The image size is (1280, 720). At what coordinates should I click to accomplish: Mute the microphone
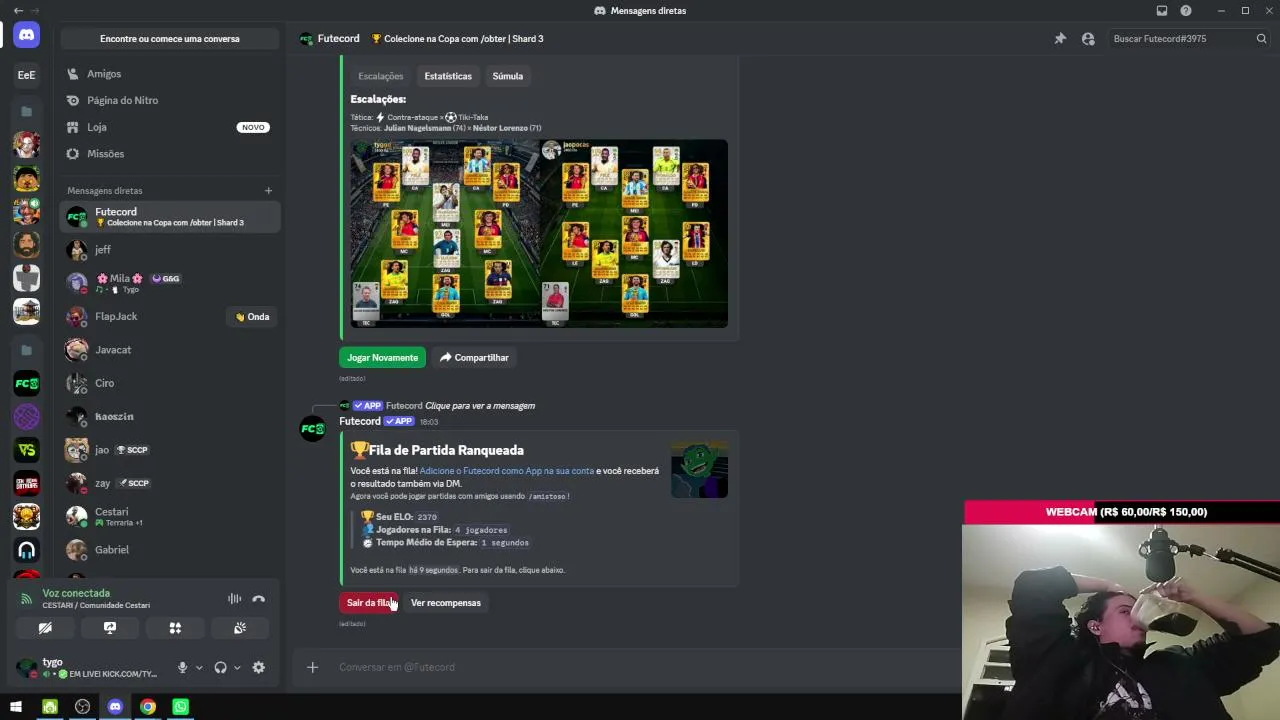pyautogui.click(x=182, y=668)
